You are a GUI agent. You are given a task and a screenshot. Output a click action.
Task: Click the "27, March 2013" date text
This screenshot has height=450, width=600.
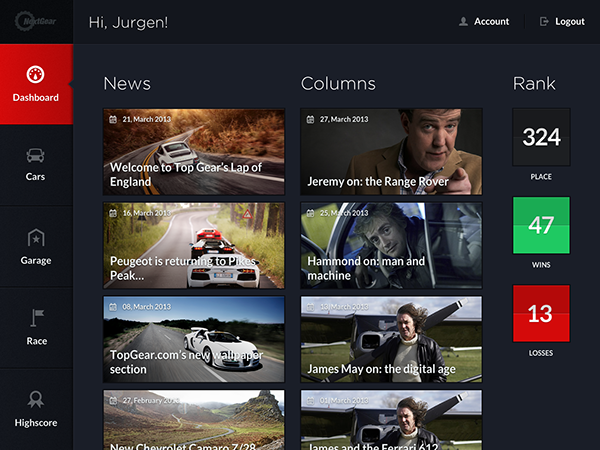pos(344,119)
